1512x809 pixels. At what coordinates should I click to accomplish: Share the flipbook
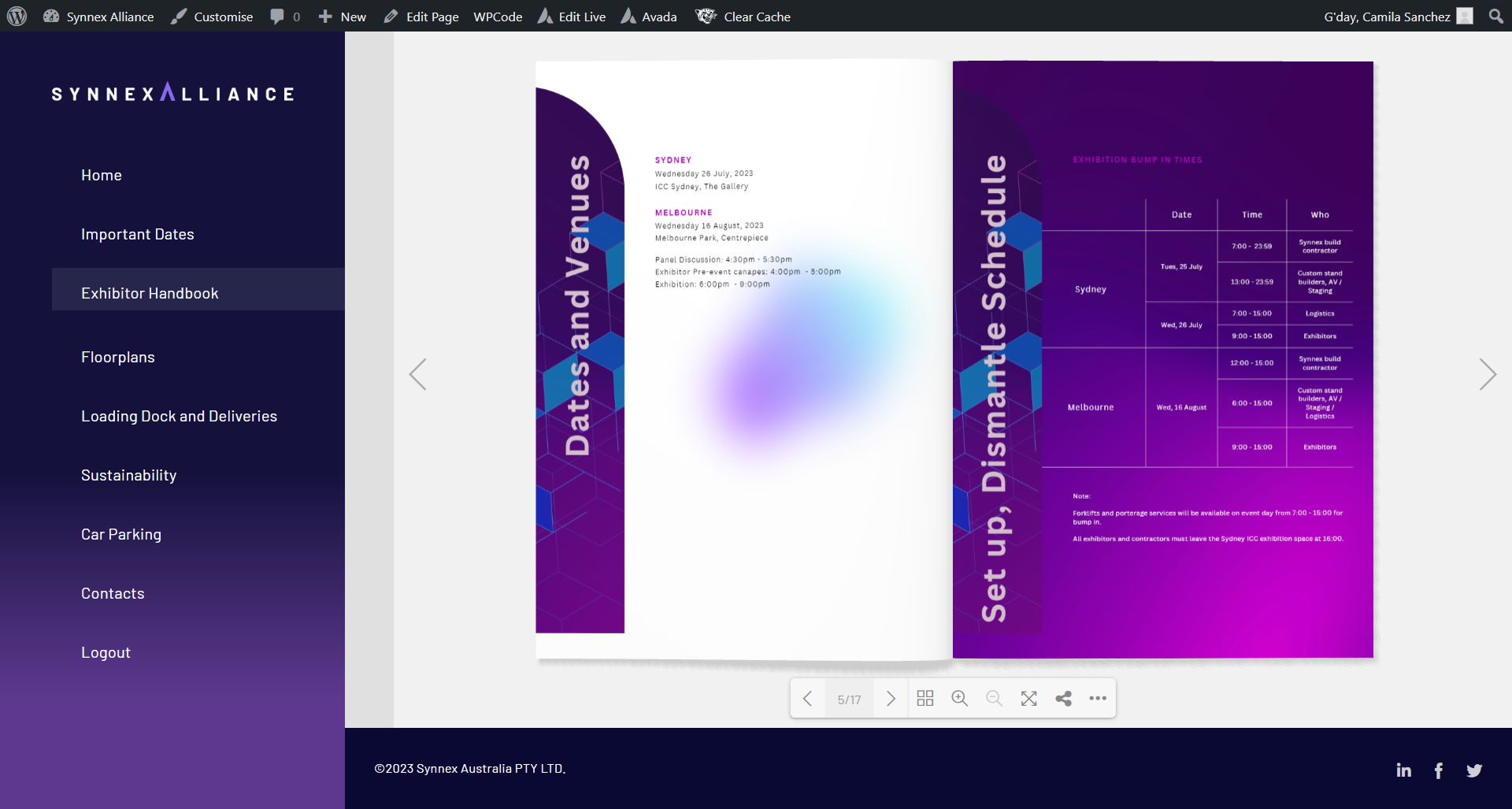pyautogui.click(x=1064, y=699)
